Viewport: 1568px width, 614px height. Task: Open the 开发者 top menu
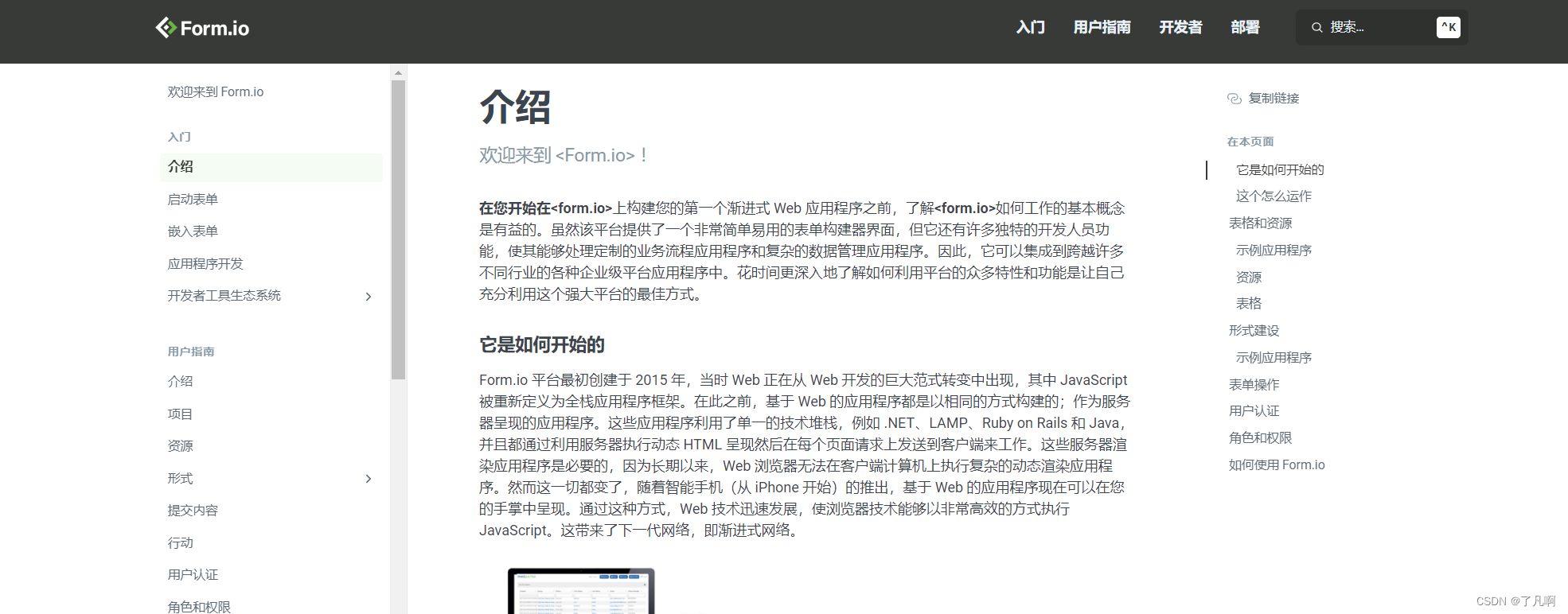tap(1180, 28)
